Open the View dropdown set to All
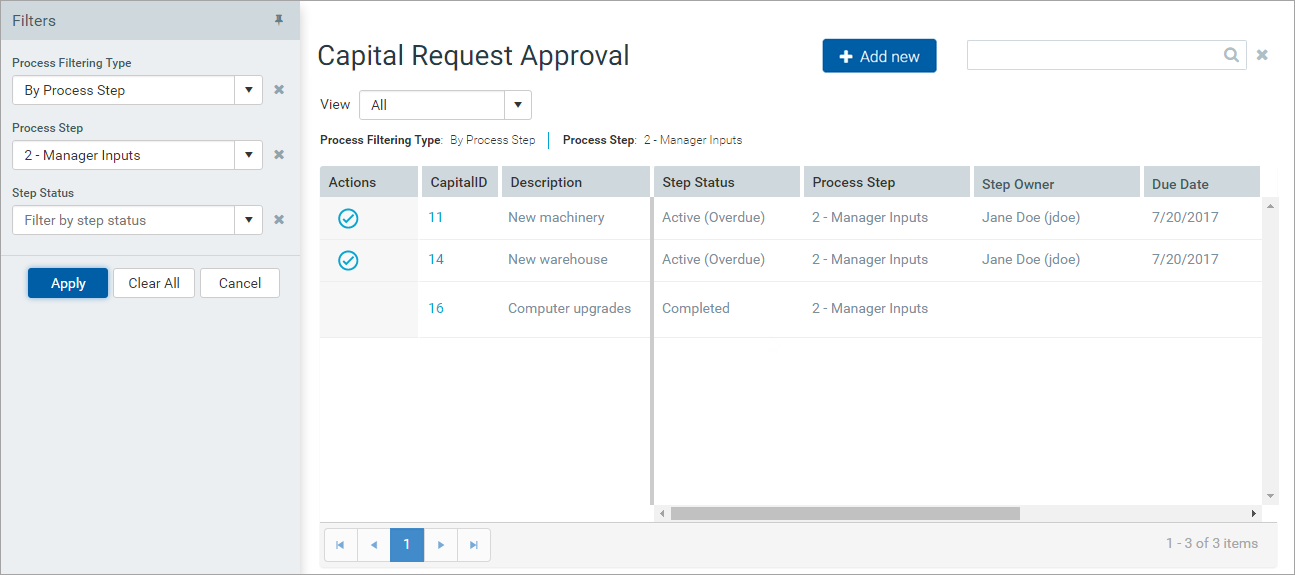This screenshot has width=1295, height=575. pos(517,105)
